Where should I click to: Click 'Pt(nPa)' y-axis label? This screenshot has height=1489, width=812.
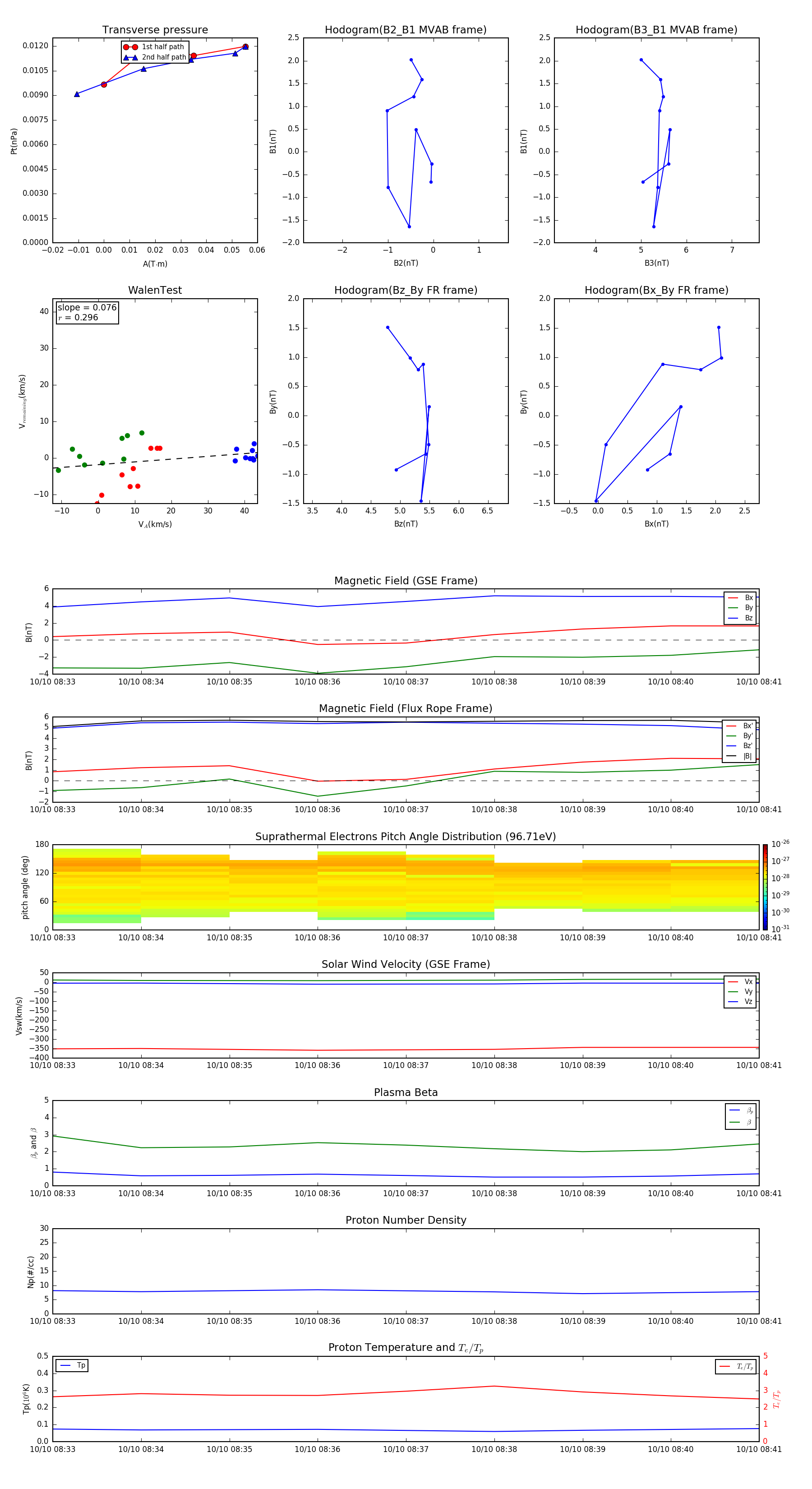(x=14, y=141)
